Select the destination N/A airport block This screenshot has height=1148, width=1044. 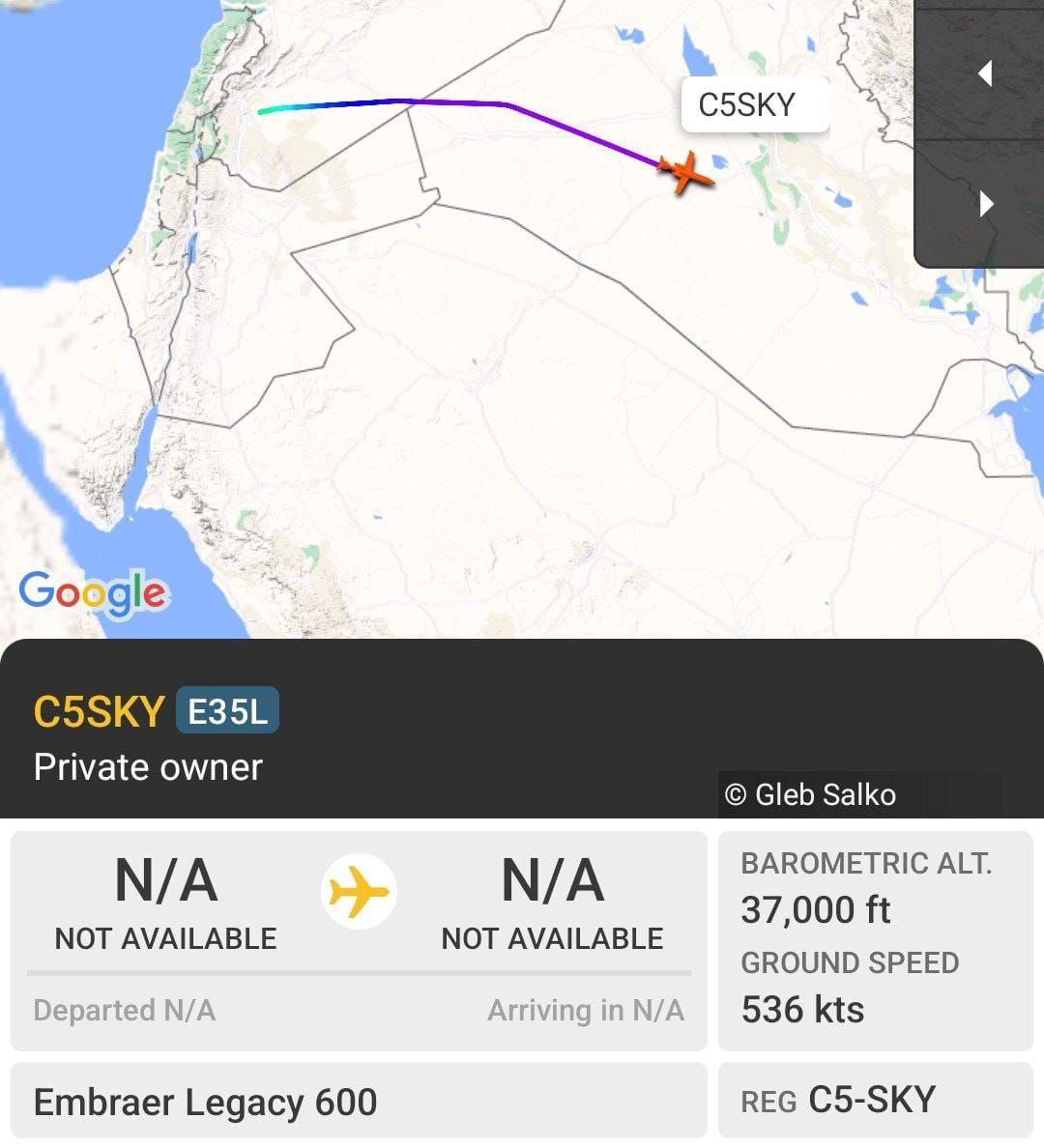click(x=552, y=903)
